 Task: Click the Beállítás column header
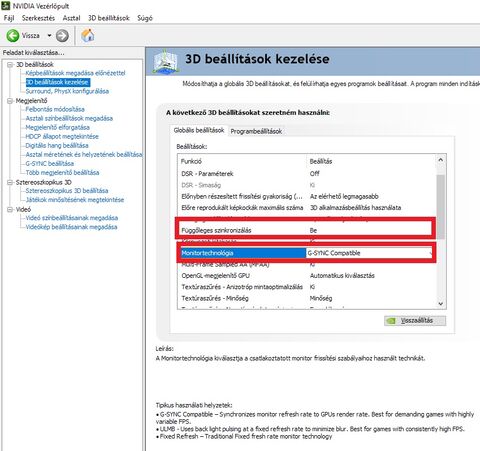pyautogui.click(x=371, y=161)
